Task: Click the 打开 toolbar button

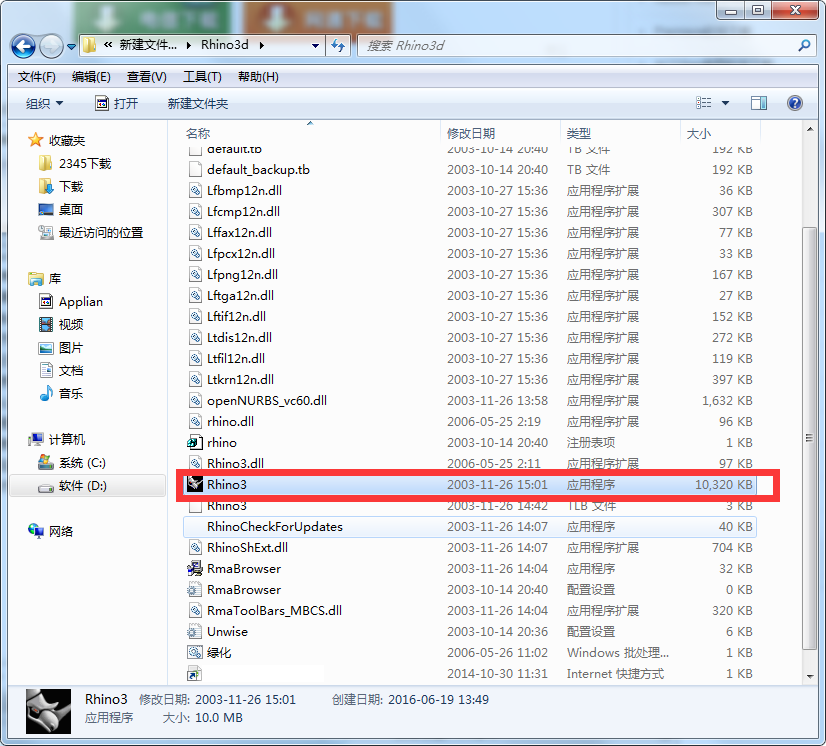Action: click(116, 103)
